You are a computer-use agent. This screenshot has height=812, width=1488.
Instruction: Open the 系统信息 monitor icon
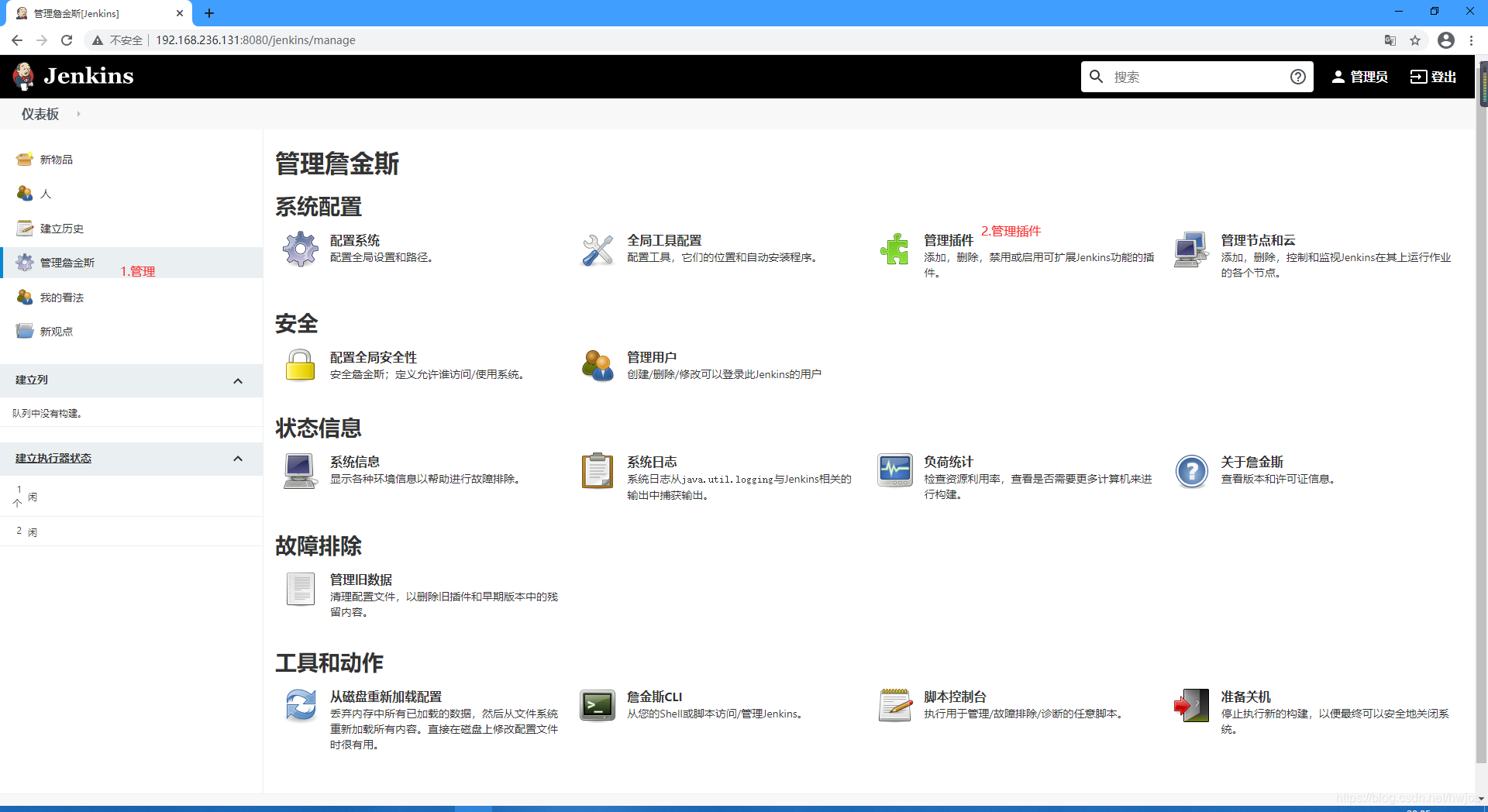(300, 471)
